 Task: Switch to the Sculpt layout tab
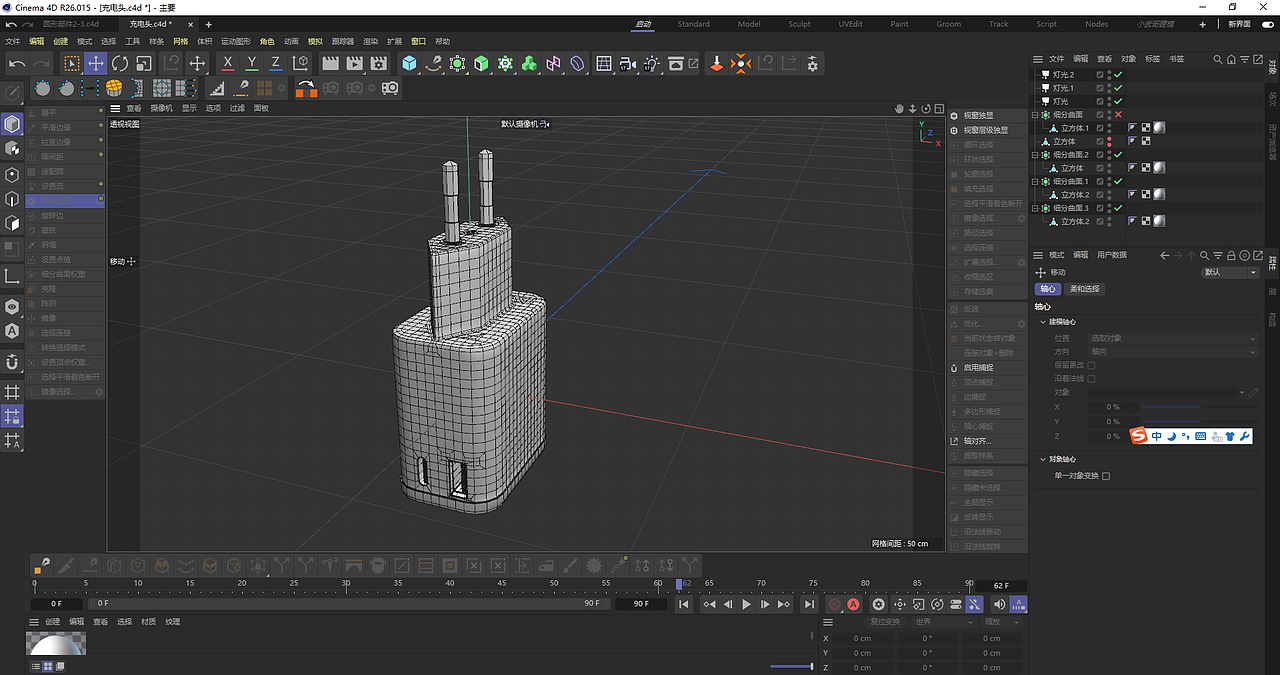(799, 24)
